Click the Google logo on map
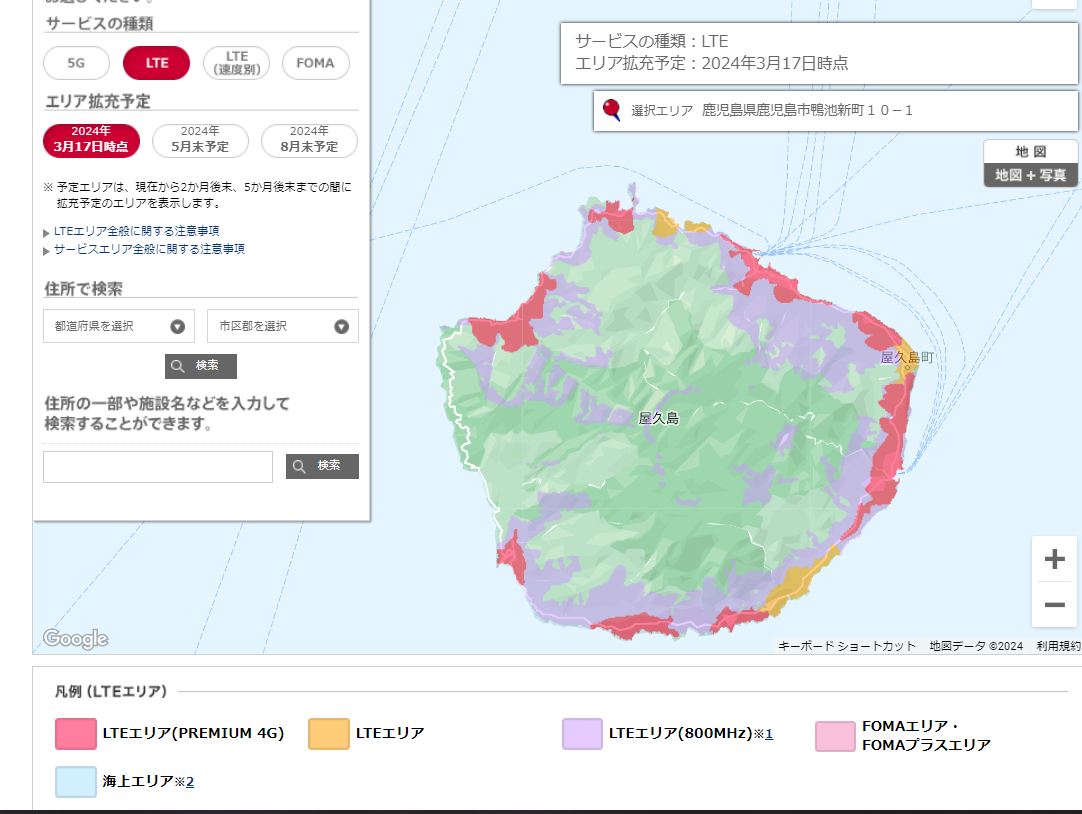The height and width of the screenshot is (814, 1082). click(x=76, y=639)
